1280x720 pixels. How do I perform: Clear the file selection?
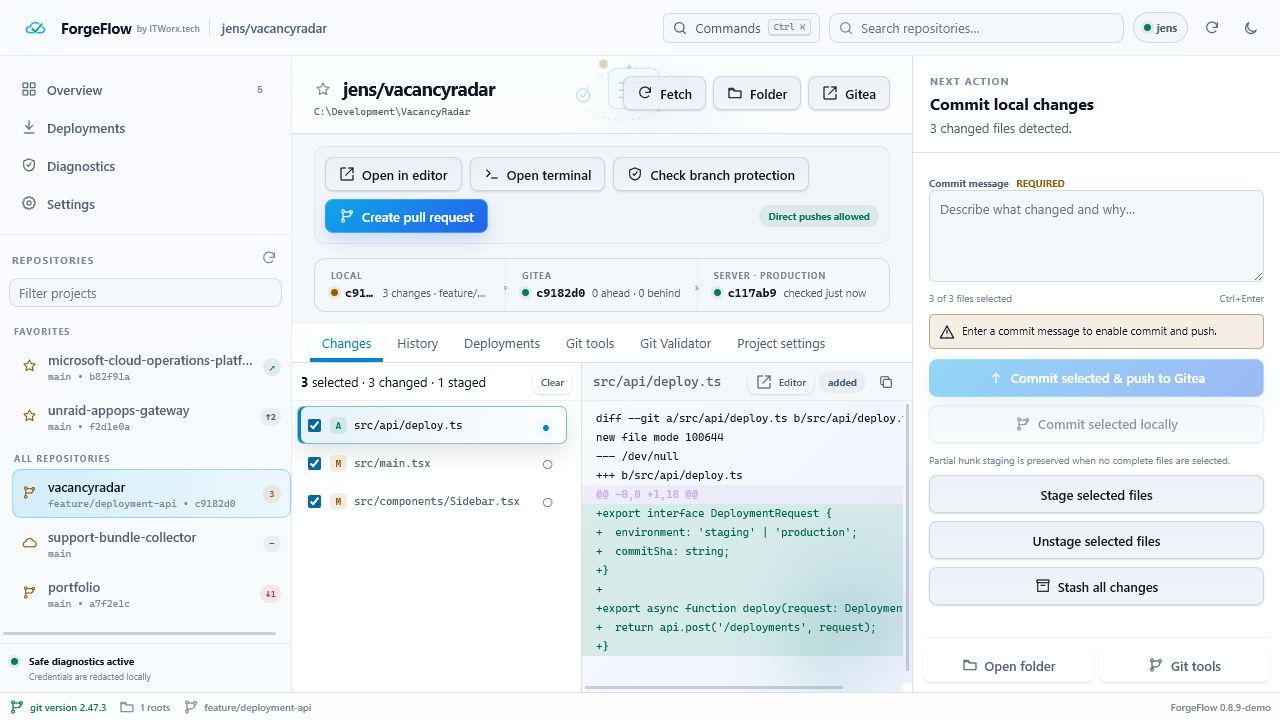[x=553, y=382]
